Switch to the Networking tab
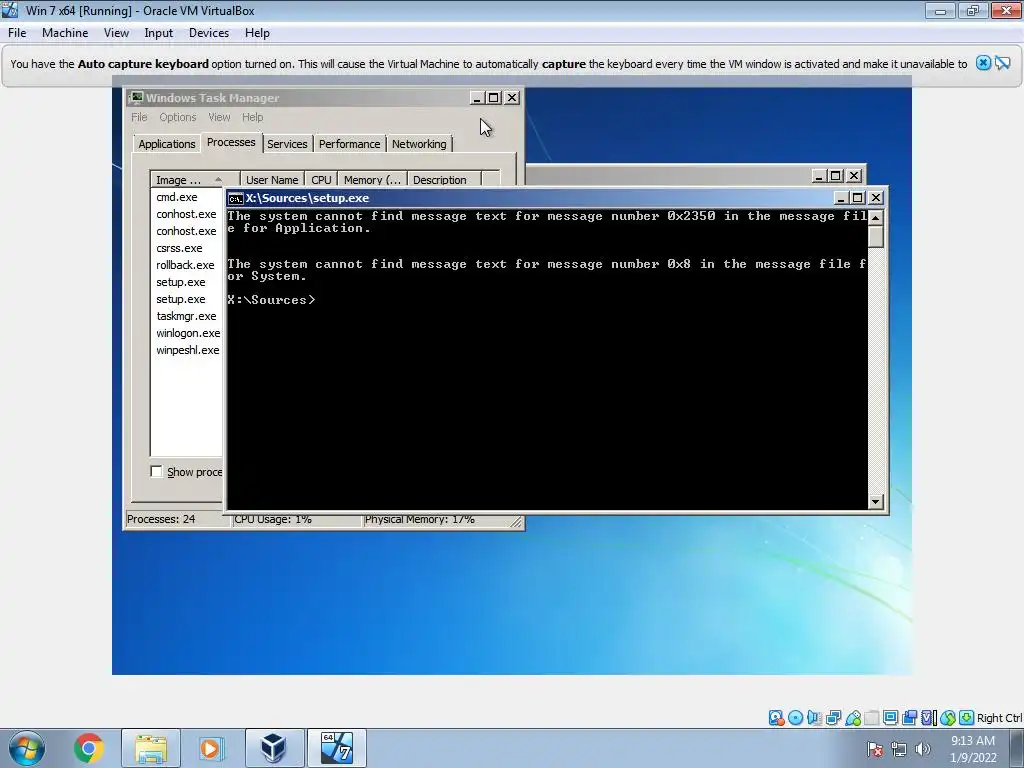The height and width of the screenshot is (768, 1024). click(x=419, y=144)
